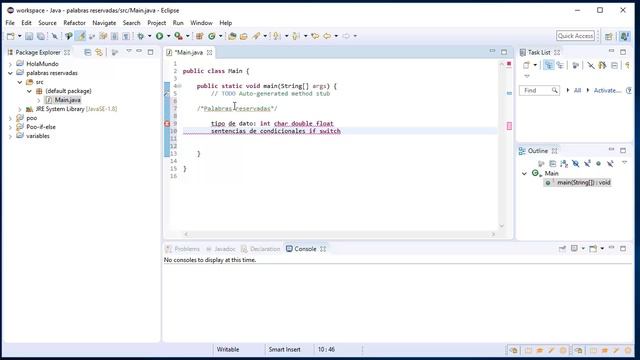Click Task List help question icon
This screenshot has height=360, width=640.
click(x=629, y=90)
